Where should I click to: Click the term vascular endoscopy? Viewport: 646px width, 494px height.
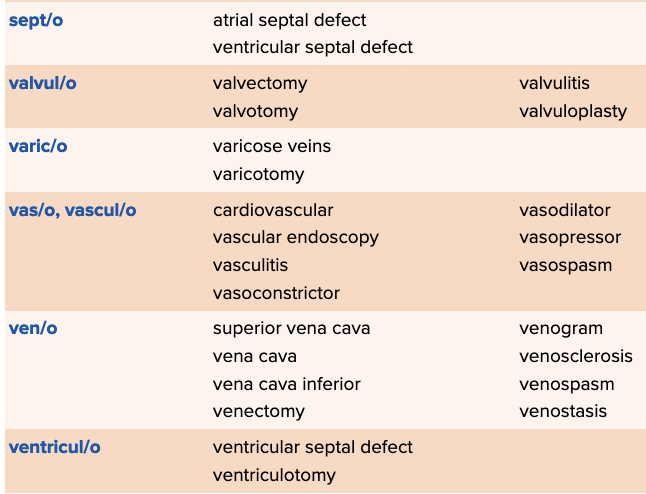(x=295, y=238)
